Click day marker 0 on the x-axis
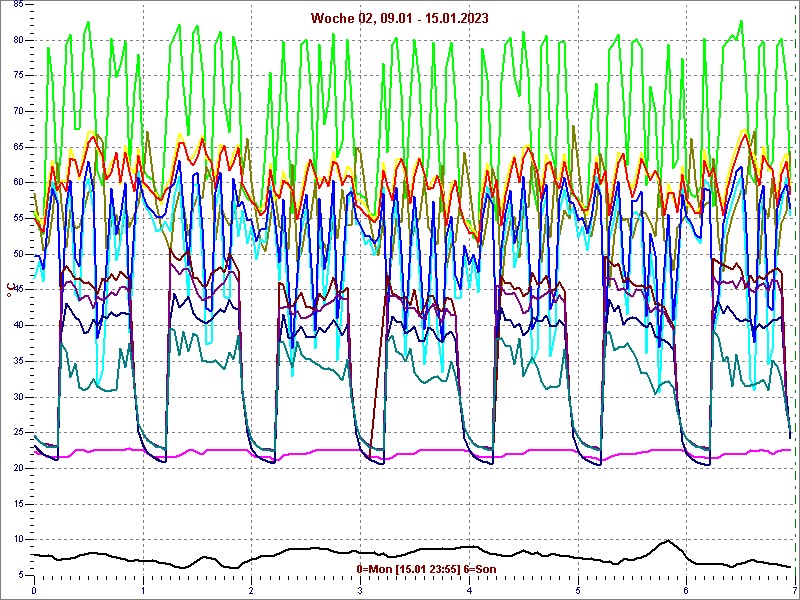This screenshot has width=800, height=600. 34,590
